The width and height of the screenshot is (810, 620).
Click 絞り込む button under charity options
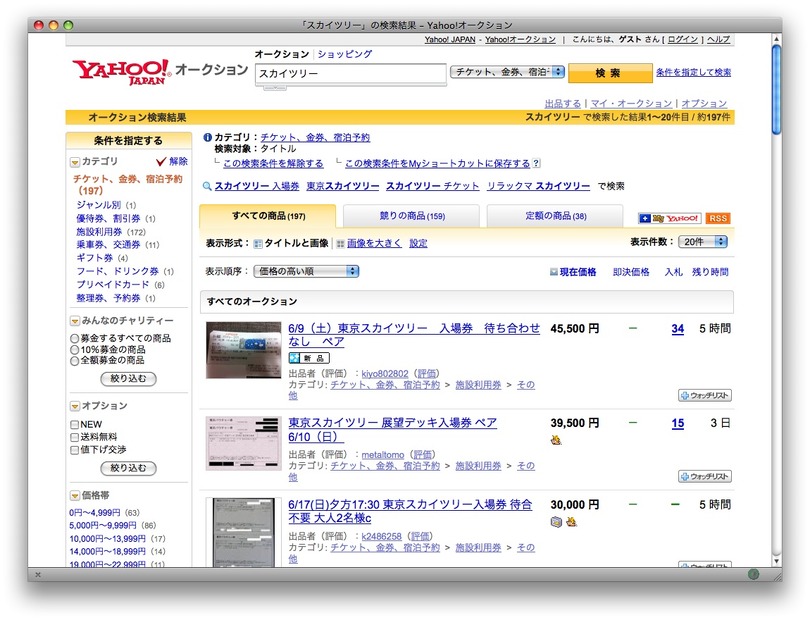click(x=128, y=379)
